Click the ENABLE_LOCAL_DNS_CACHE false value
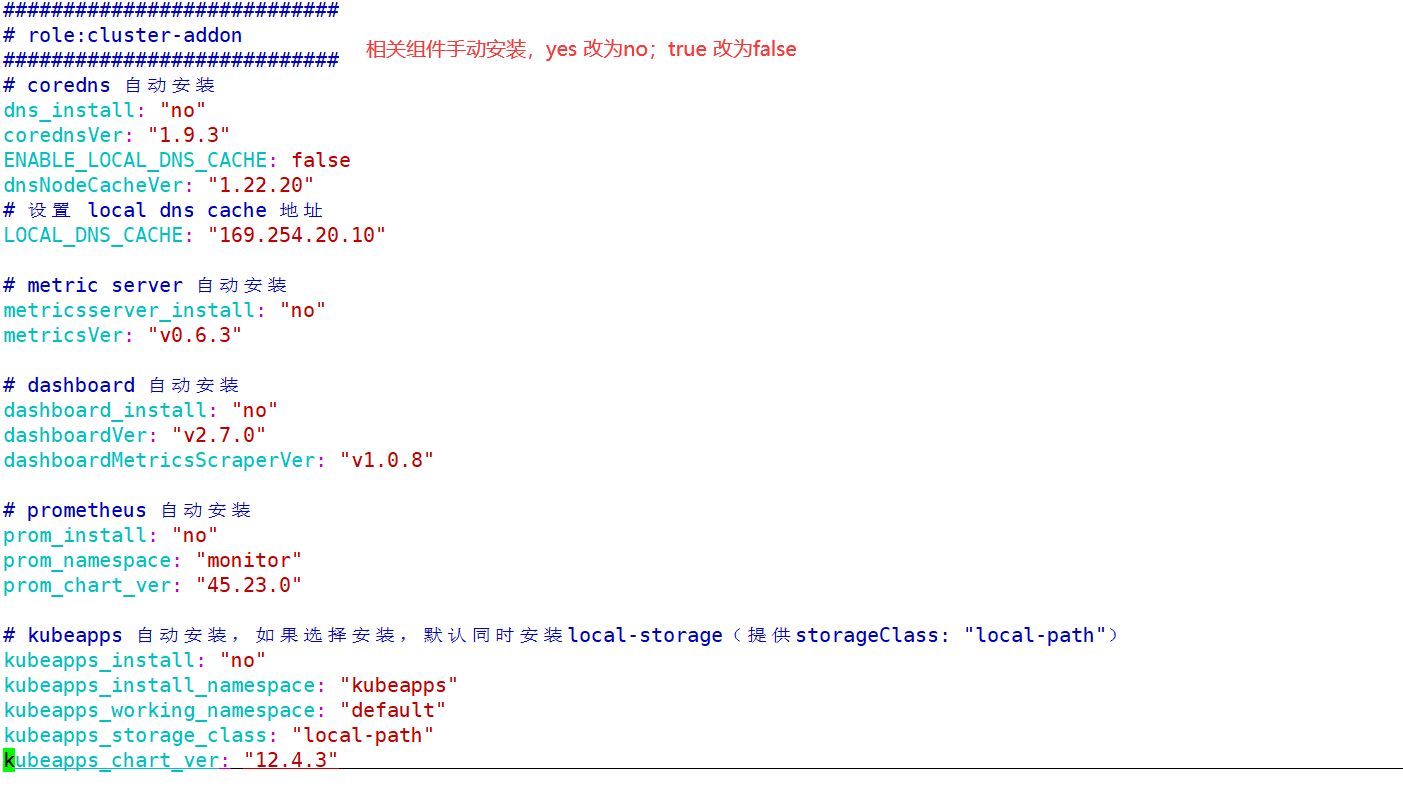The height and width of the screenshot is (788, 1403). click(x=321, y=160)
